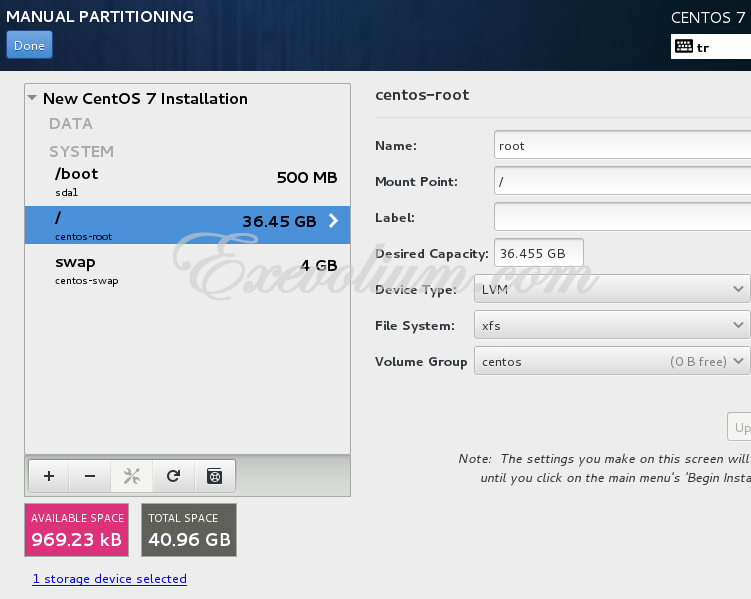Click the SYSTEM section heading
The image size is (751, 599).
tap(81, 151)
